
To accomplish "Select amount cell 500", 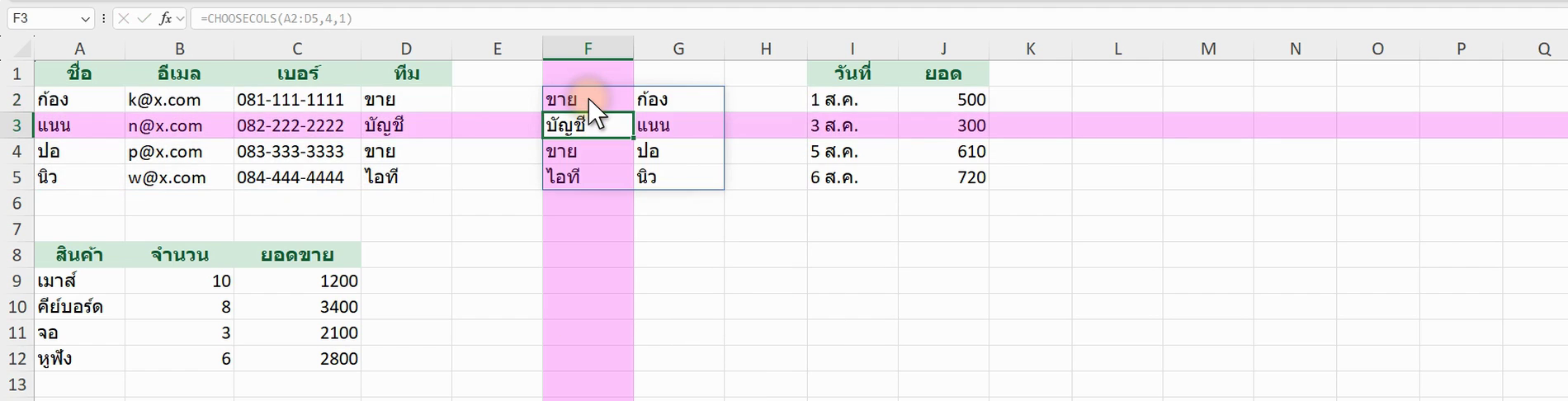I will point(943,100).
